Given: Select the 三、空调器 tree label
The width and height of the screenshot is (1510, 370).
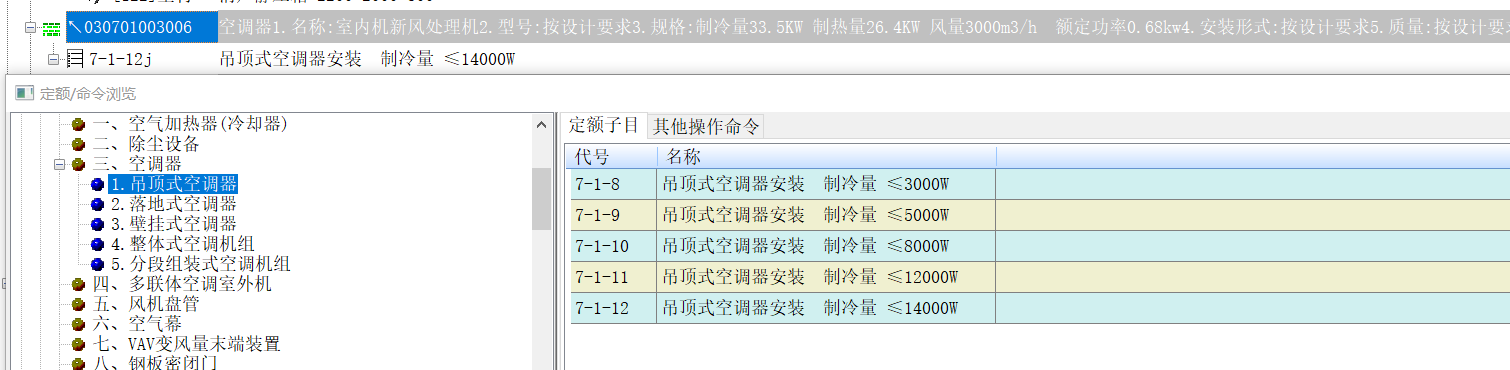Looking at the screenshot, I should coord(137,164).
